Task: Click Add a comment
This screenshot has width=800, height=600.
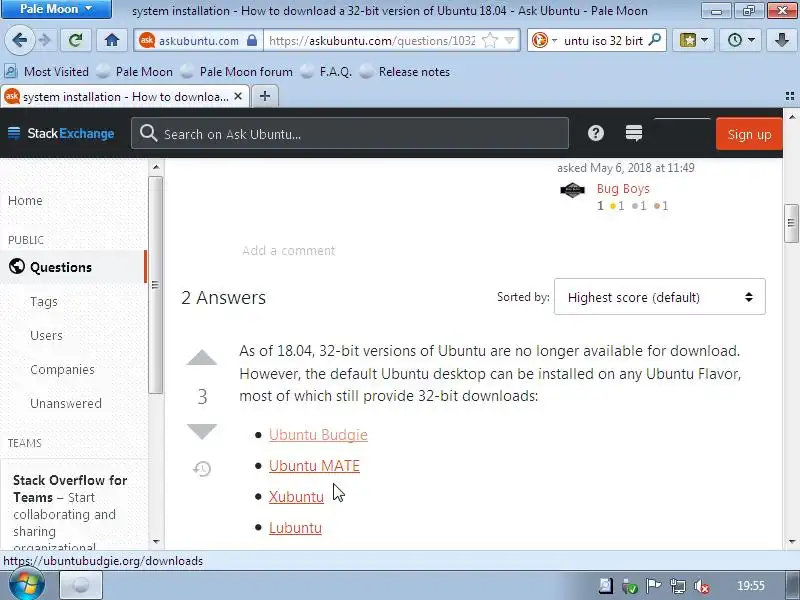Action: pos(288,251)
